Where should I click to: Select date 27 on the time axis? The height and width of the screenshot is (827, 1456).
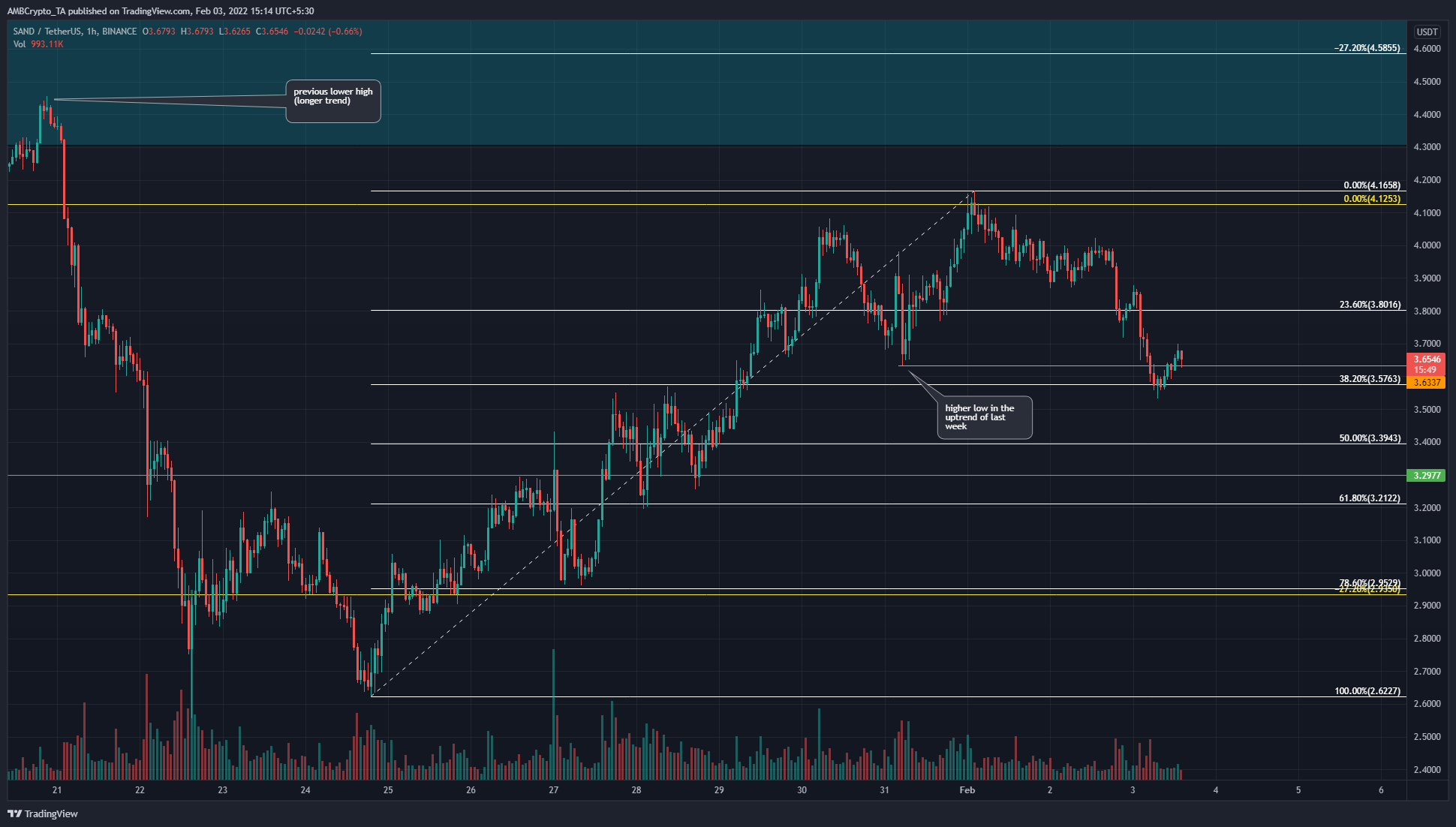point(554,790)
